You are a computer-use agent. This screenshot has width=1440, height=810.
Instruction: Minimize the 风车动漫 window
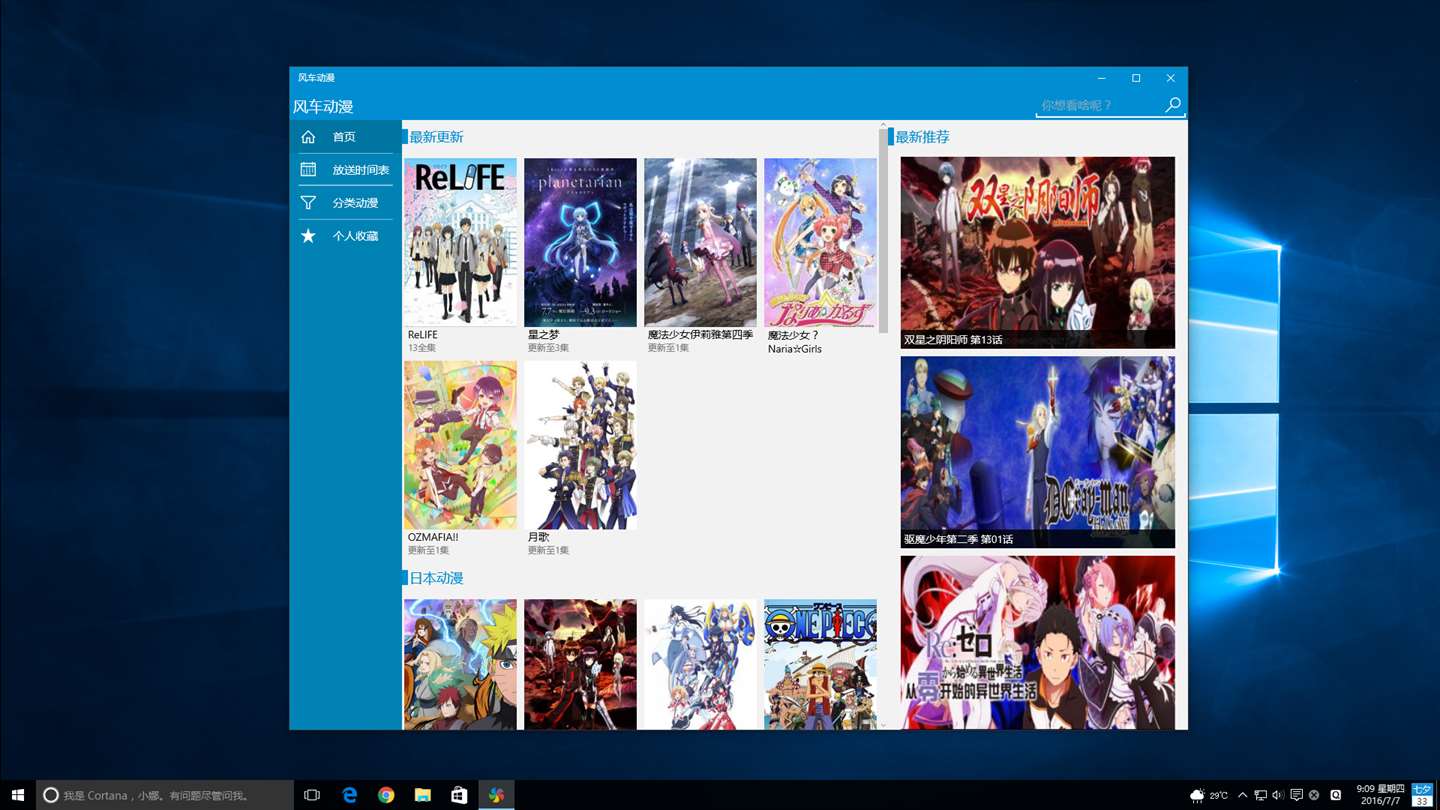[x=1102, y=78]
